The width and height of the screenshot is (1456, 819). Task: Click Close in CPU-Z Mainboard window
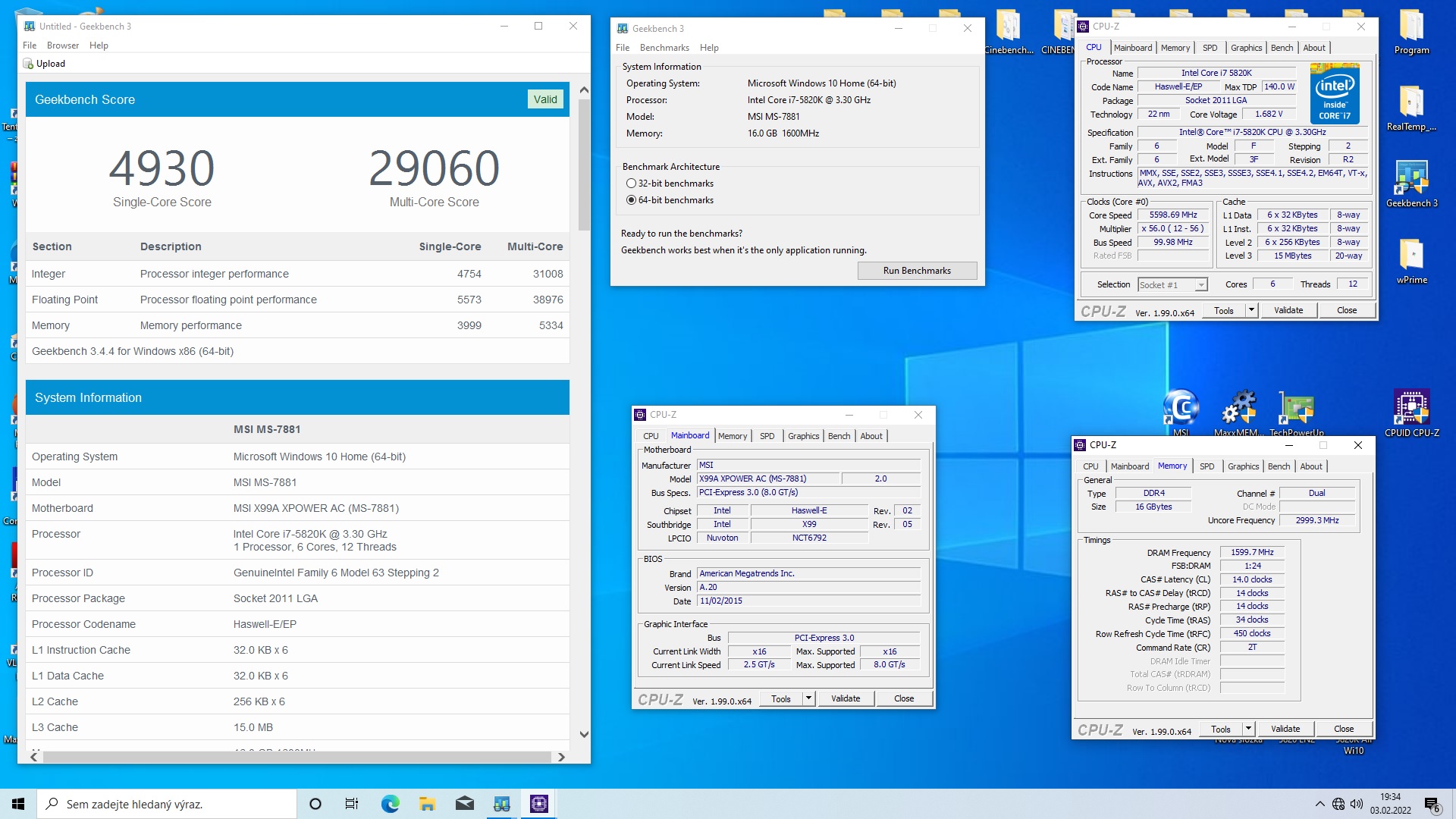[x=904, y=698]
